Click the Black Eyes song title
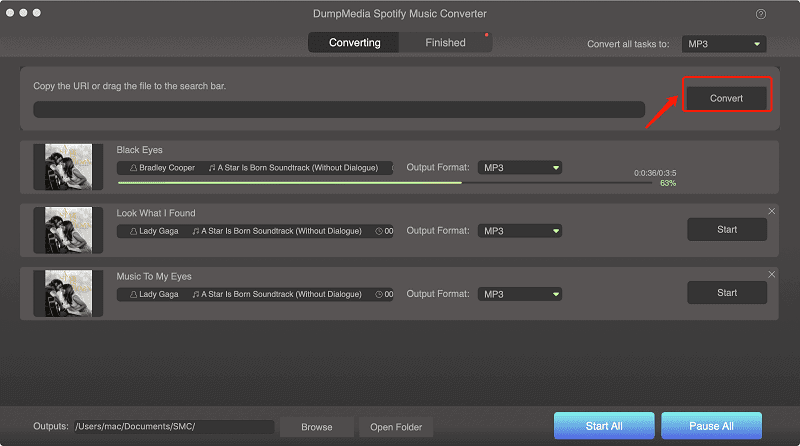 click(139, 150)
